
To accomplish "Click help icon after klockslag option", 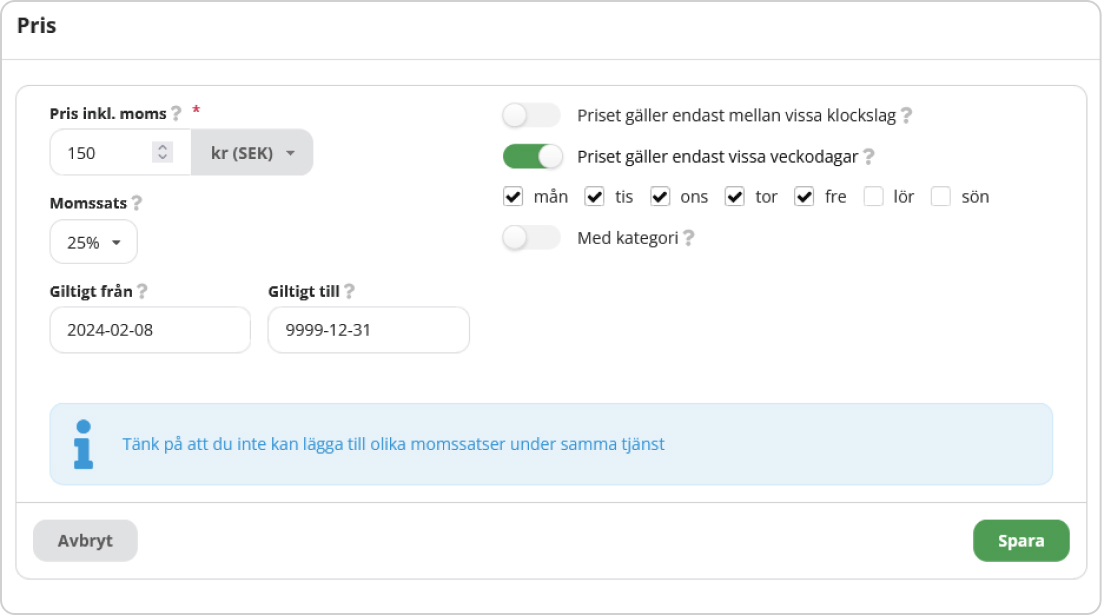I will 906,115.
